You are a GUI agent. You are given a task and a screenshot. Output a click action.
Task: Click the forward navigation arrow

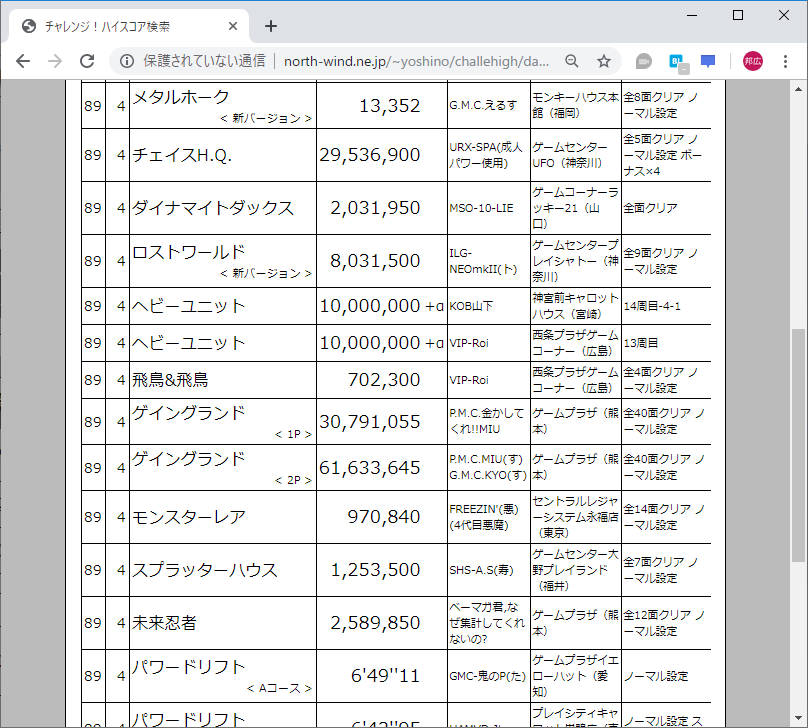[x=55, y=61]
